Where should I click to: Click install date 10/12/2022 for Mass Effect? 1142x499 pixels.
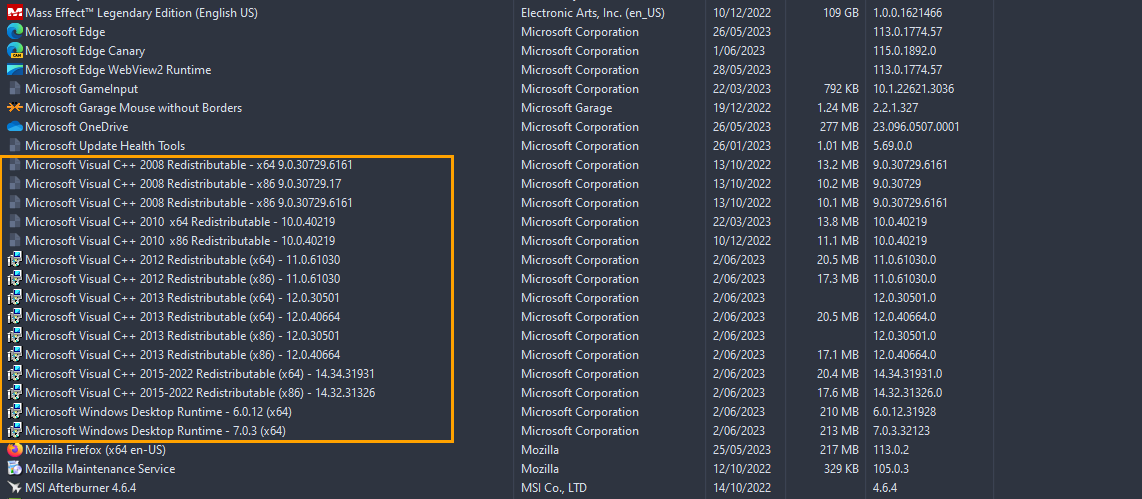click(x=741, y=13)
